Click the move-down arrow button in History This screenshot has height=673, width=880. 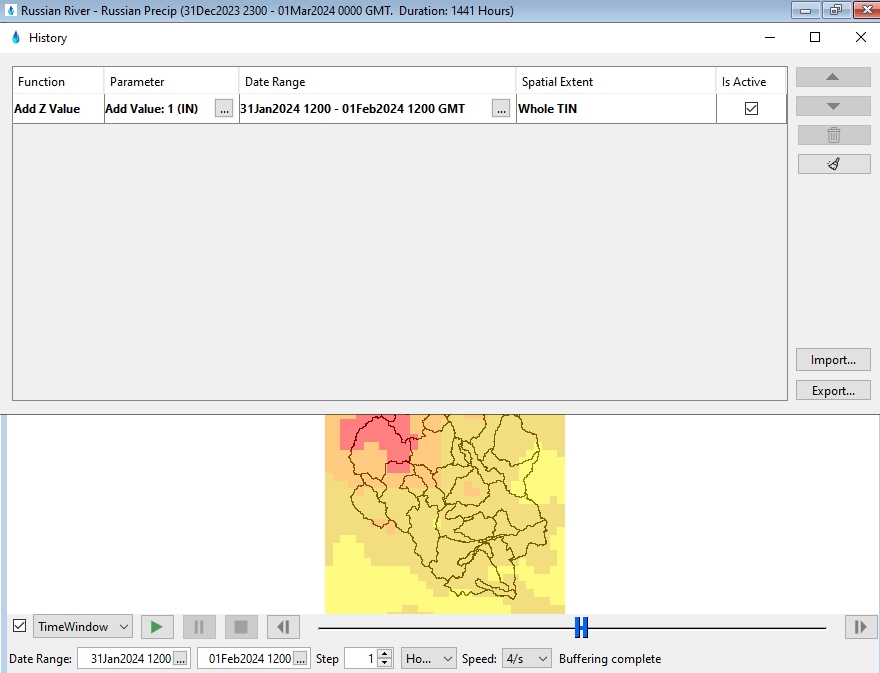coord(833,106)
